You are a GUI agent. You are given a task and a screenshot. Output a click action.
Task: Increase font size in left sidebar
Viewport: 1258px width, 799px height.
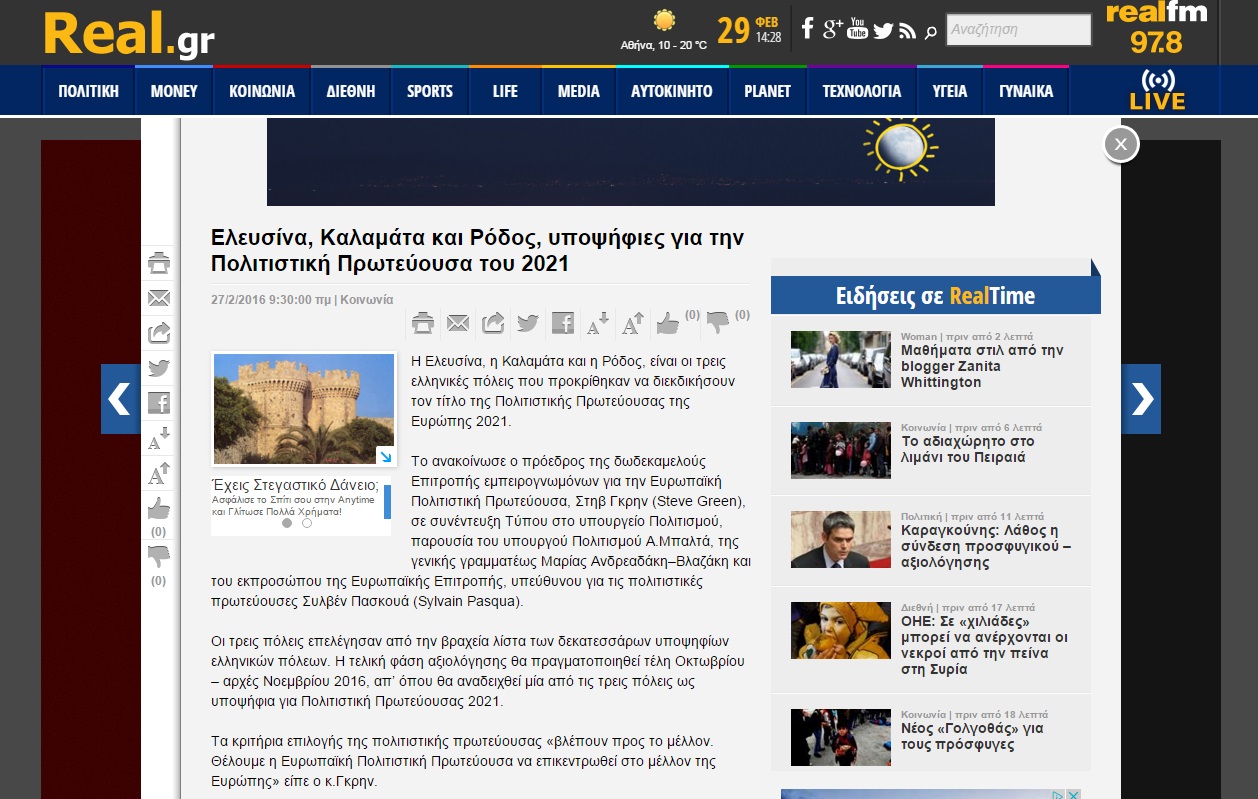coord(159,472)
